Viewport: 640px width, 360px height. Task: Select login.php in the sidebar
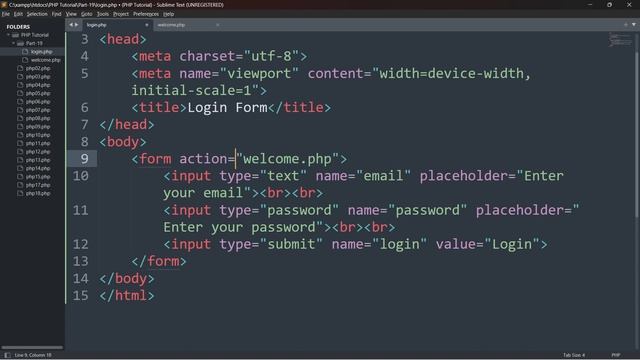click(41, 52)
